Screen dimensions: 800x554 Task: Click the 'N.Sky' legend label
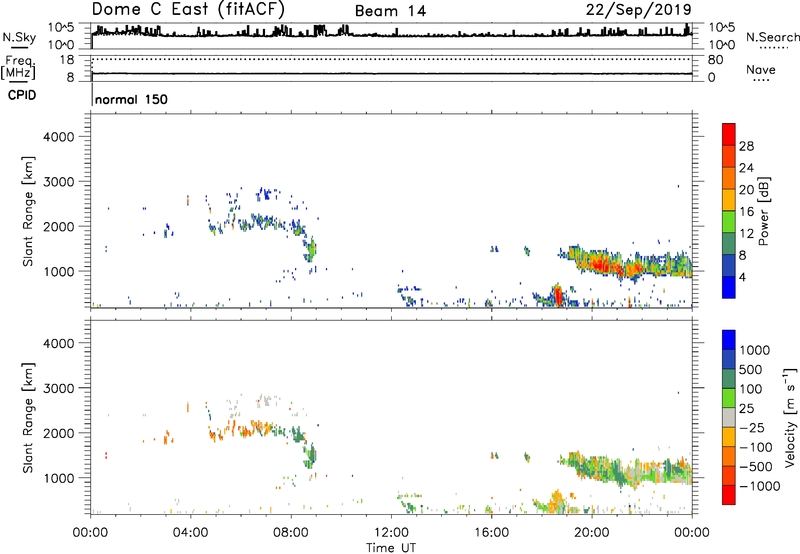tap(19, 37)
